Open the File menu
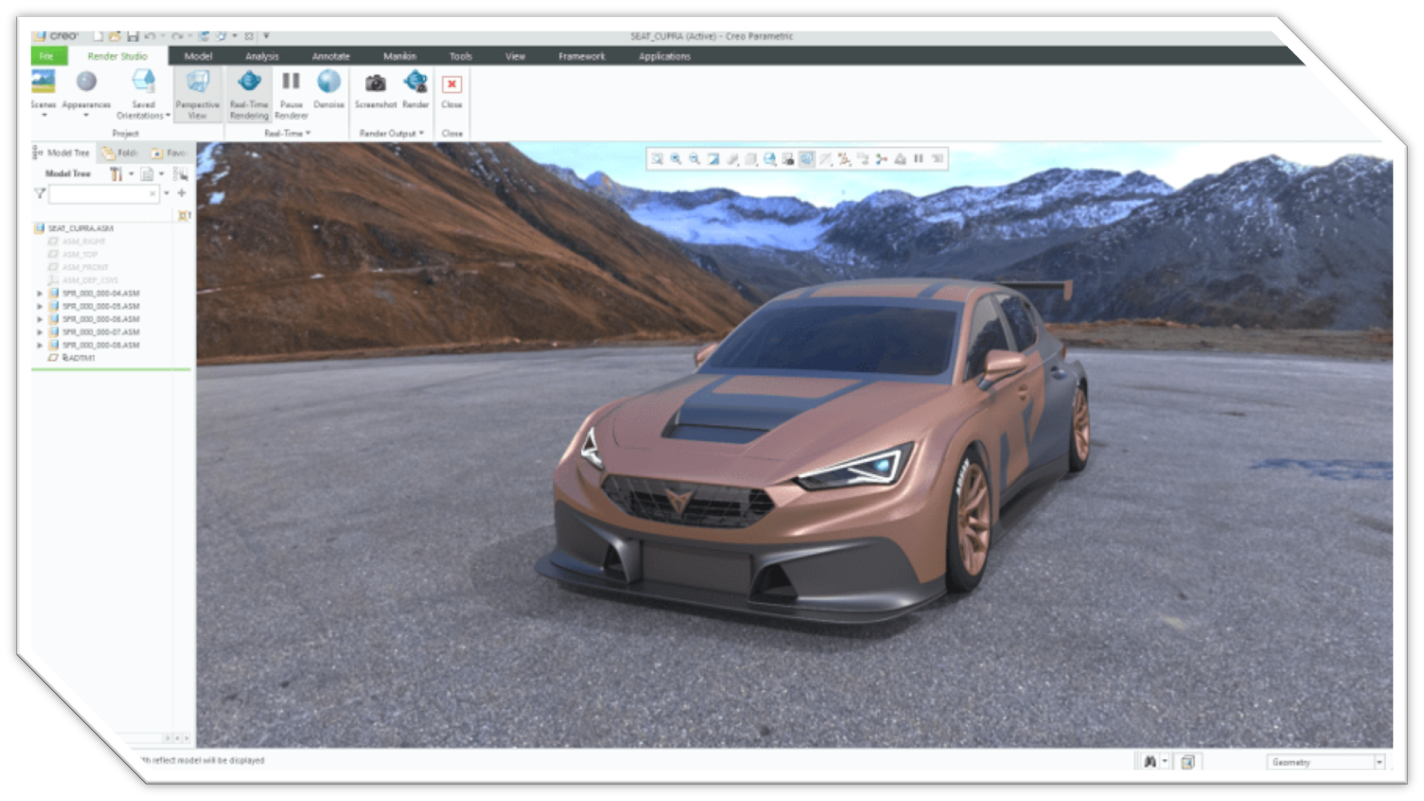 47,56
